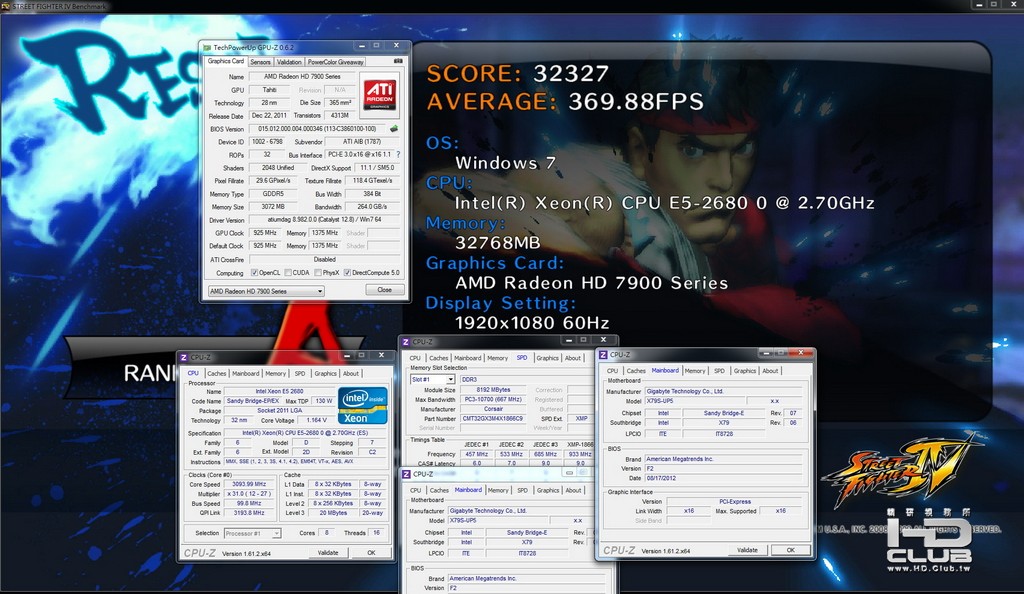Viewport: 1024px width, 594px height.
Task: Switch to the Sensors tab in GPU-Z
Action: point(260,62)
